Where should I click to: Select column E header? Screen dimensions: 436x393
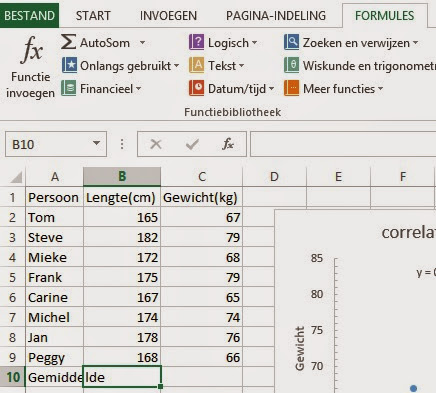(338, 177)
